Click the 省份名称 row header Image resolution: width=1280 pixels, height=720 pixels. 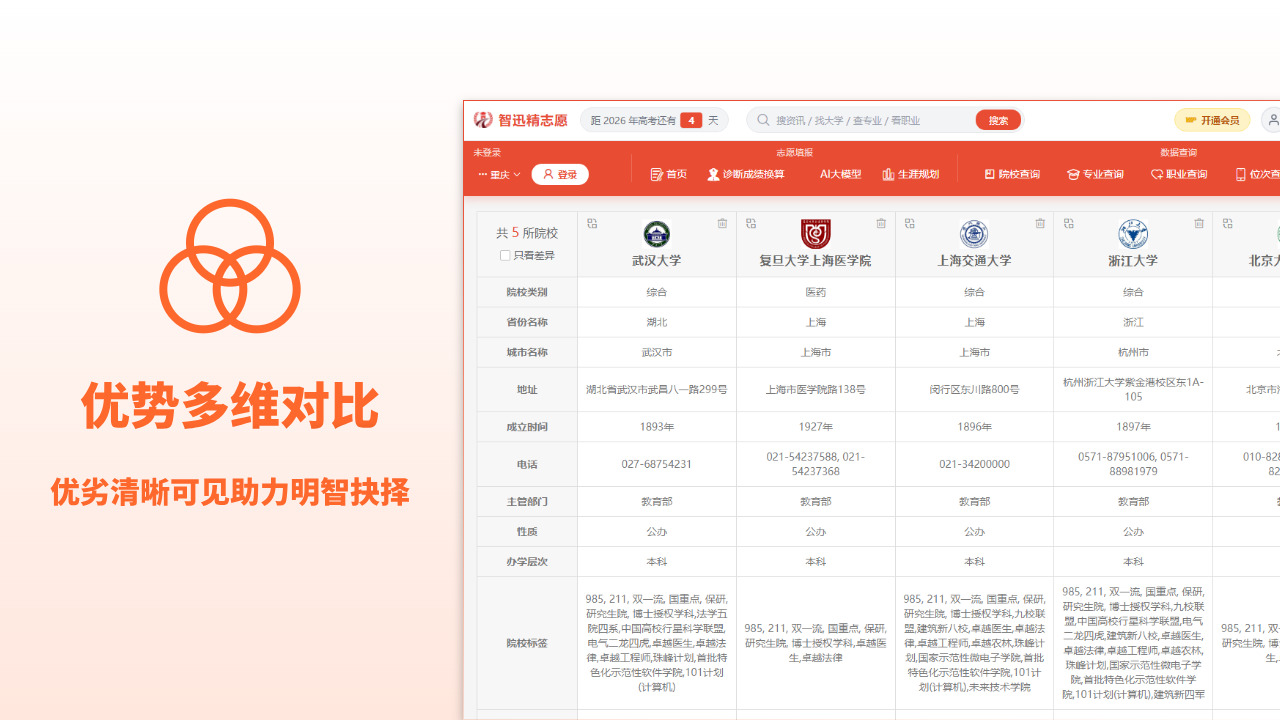527,322
